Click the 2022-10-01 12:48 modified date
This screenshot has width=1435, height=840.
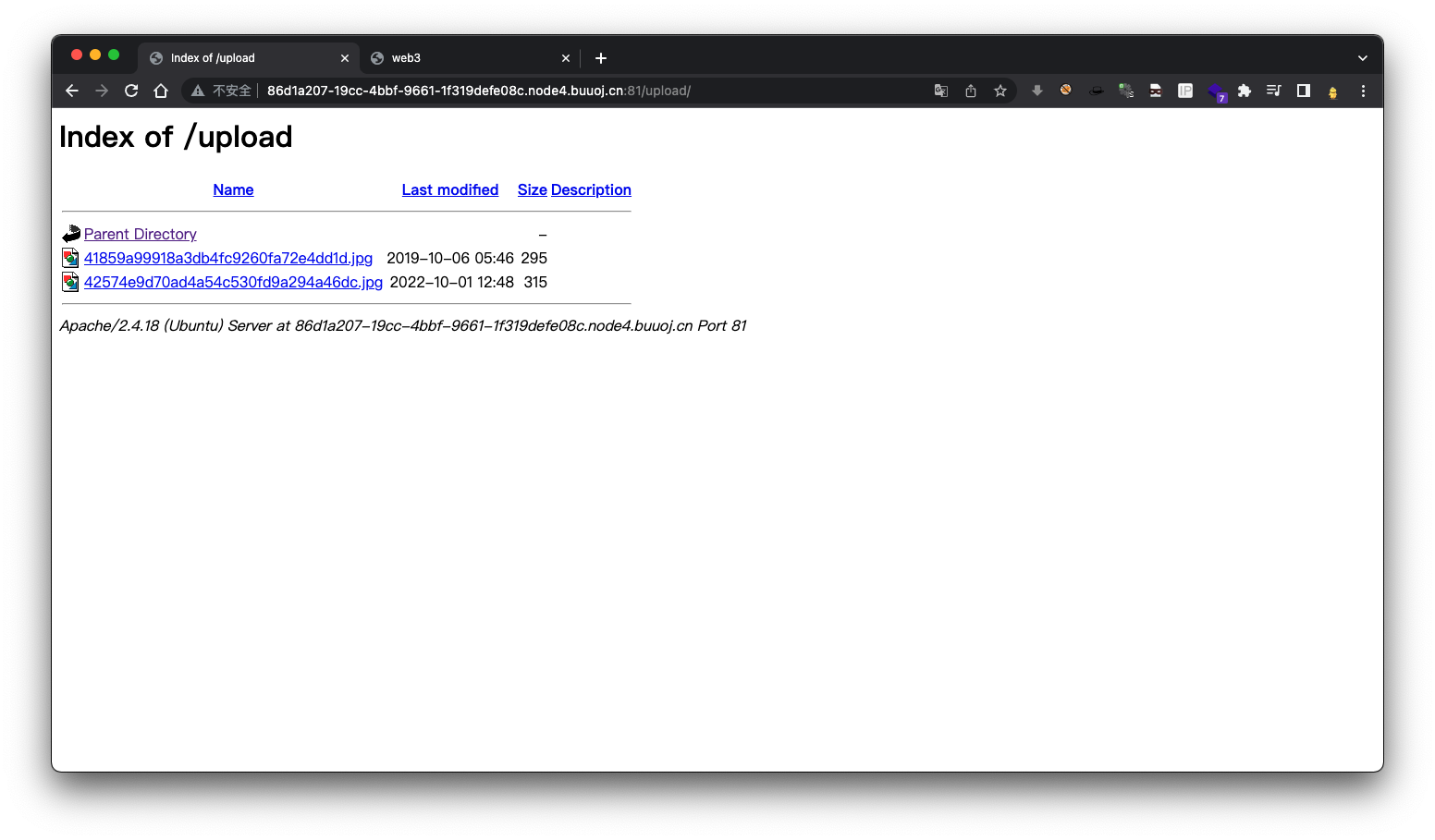(x=452, y=282)
